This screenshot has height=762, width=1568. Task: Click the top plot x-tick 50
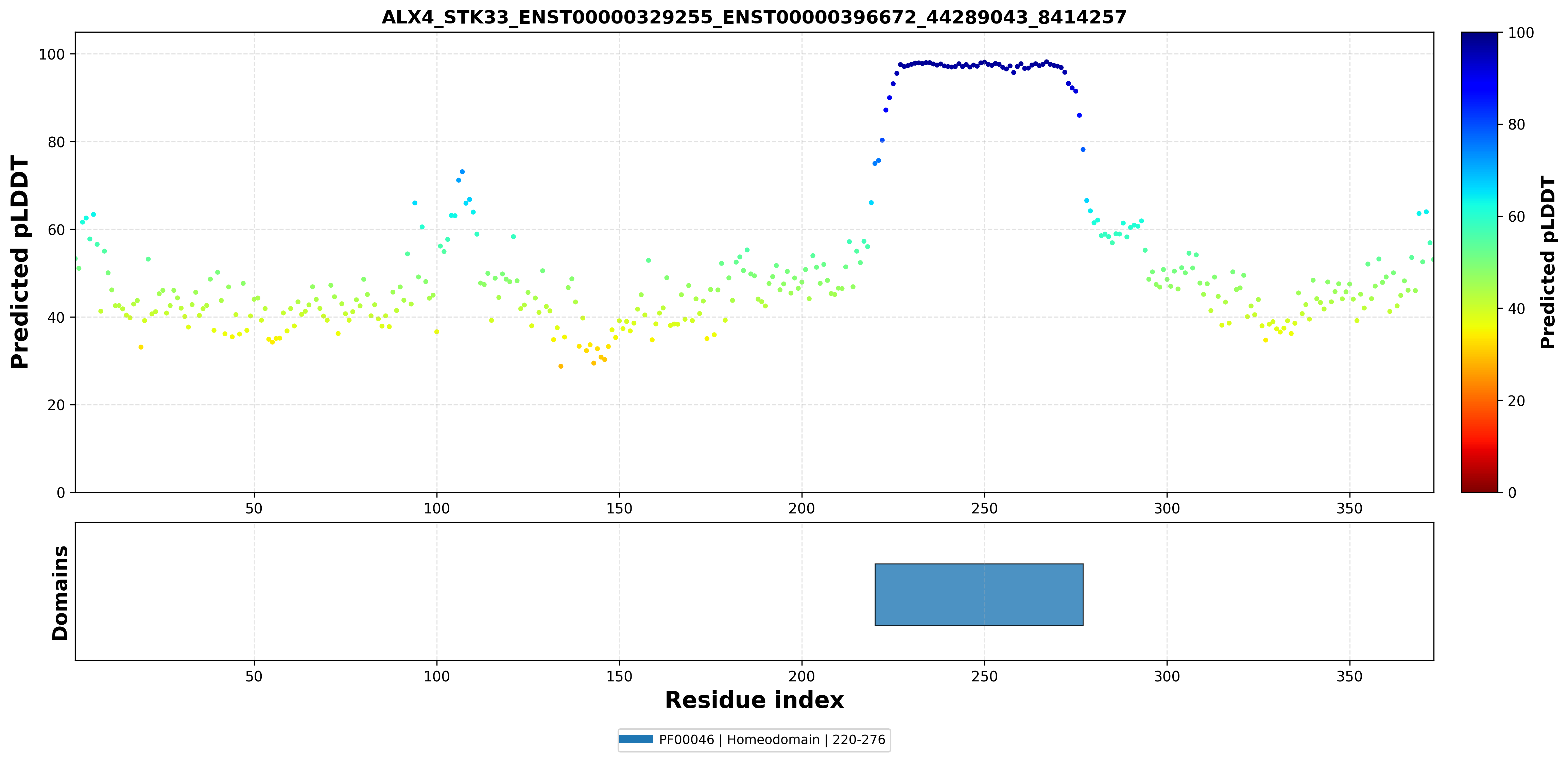click(254, 508)
